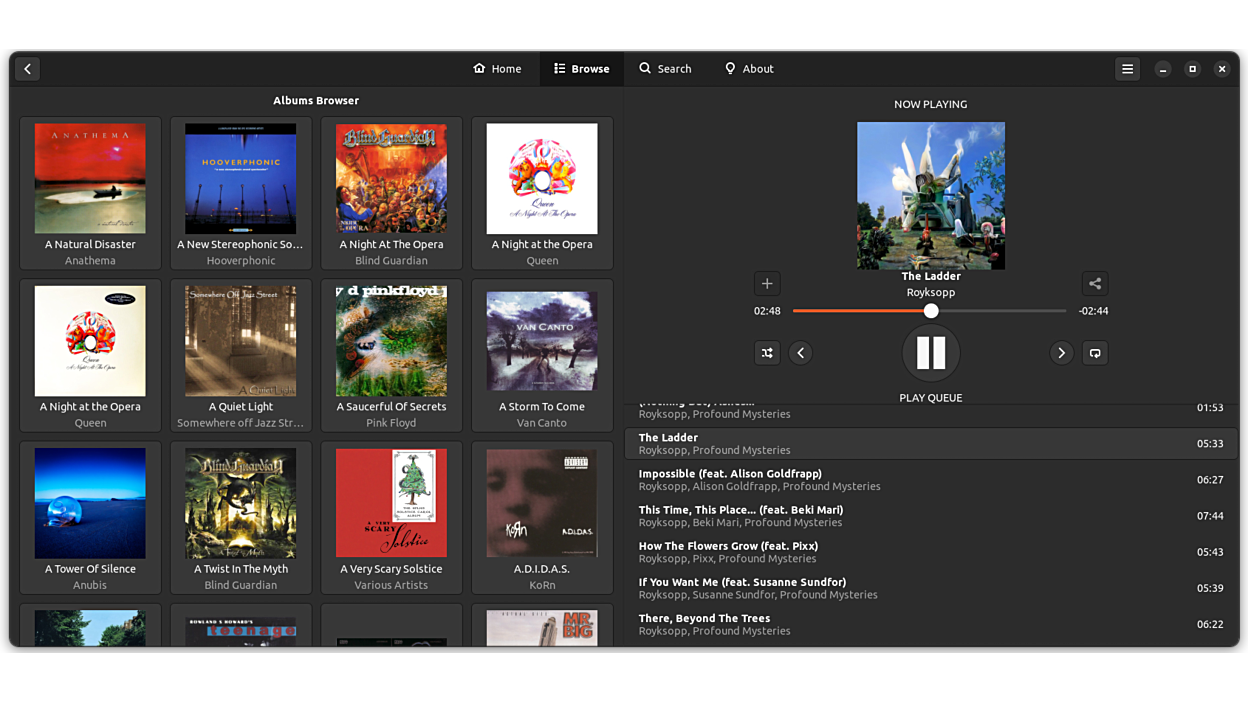Viewport: 1248px width, 702px height.
Task: Open the hamburger menu
Action: point(1127,69)
